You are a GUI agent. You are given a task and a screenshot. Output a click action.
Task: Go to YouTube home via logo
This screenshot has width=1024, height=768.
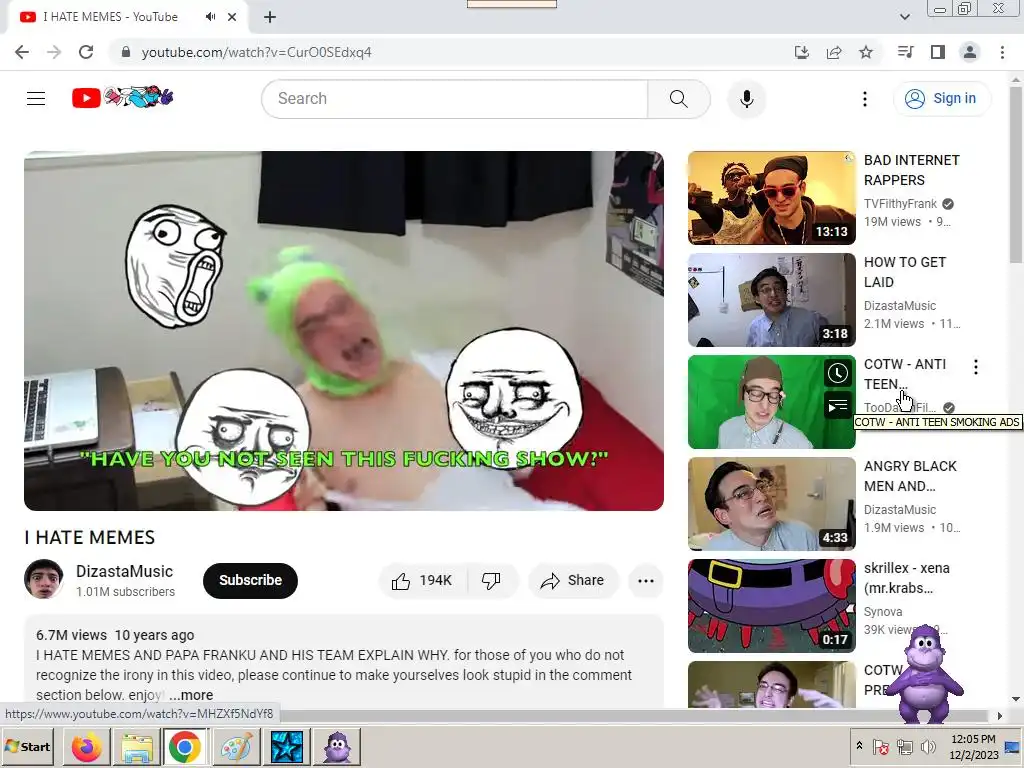pos(123,98)
